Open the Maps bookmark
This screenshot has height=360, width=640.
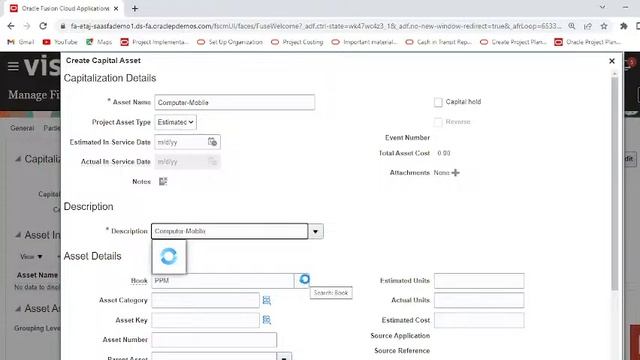[99, 42]
